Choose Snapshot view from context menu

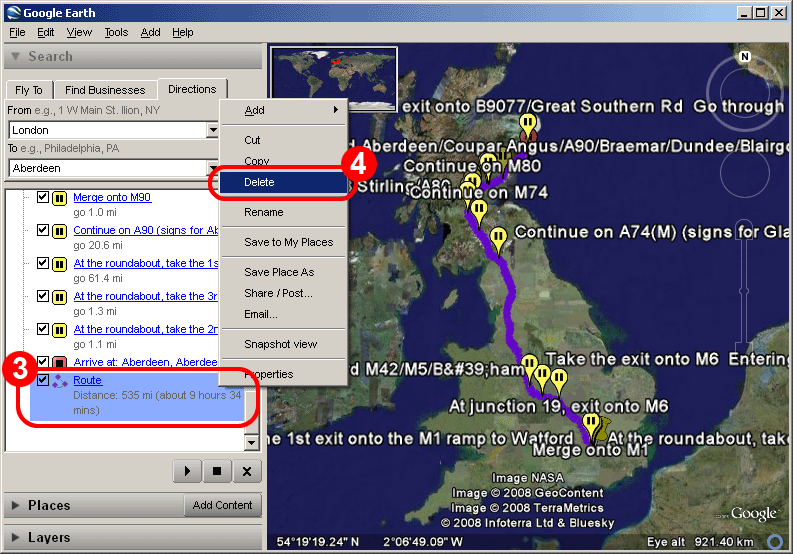pyautogui.click(x=284, y=345)
